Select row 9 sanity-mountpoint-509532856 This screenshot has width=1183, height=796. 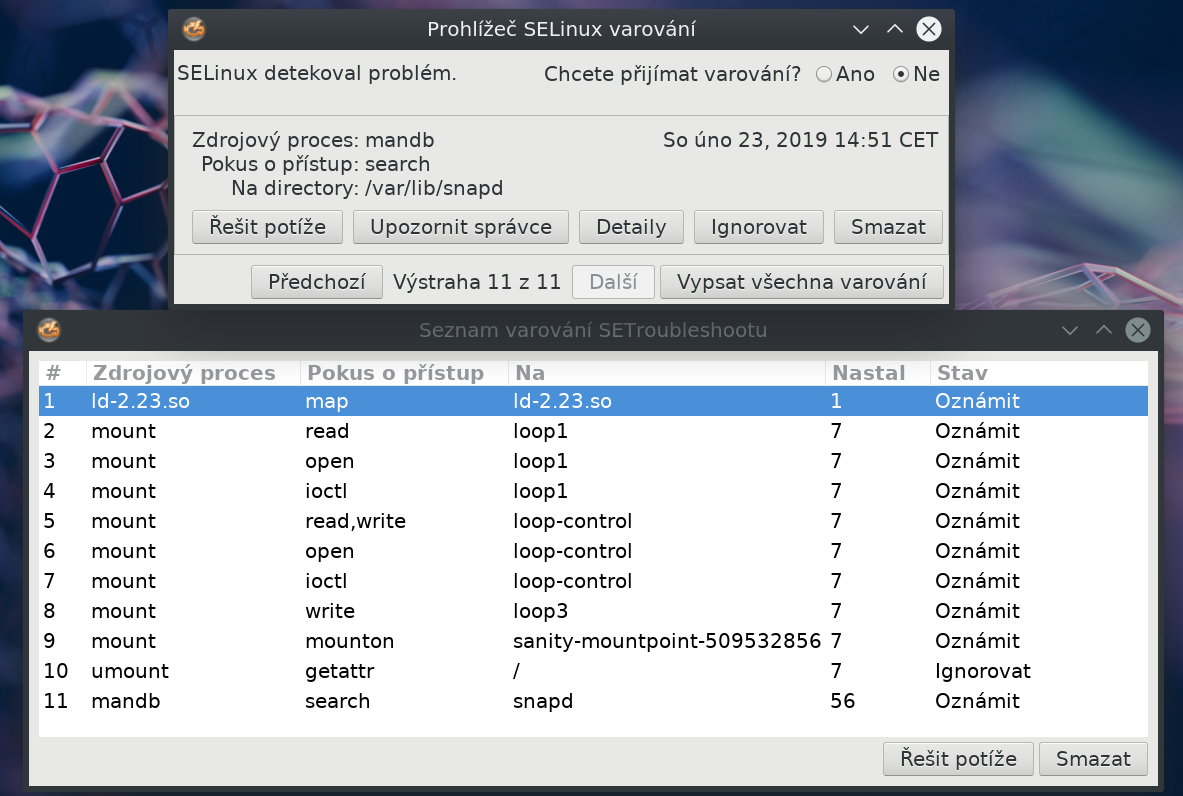593,641
